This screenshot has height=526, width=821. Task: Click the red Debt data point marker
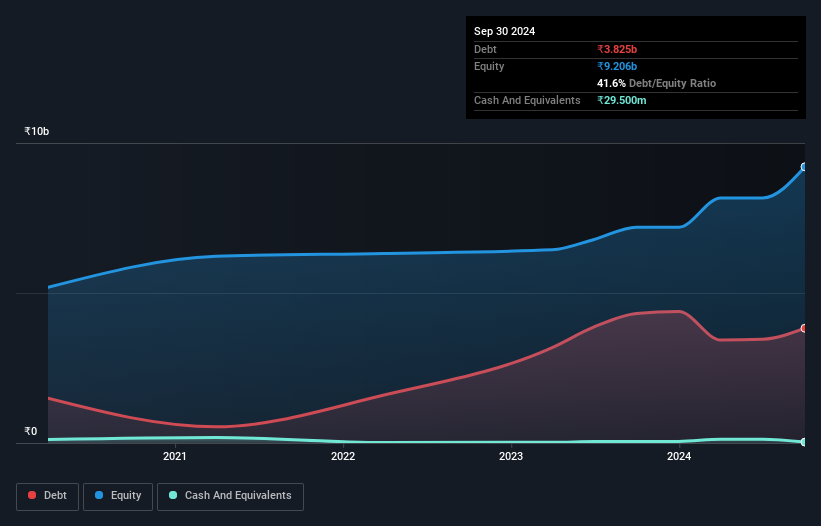pos(804,328)
